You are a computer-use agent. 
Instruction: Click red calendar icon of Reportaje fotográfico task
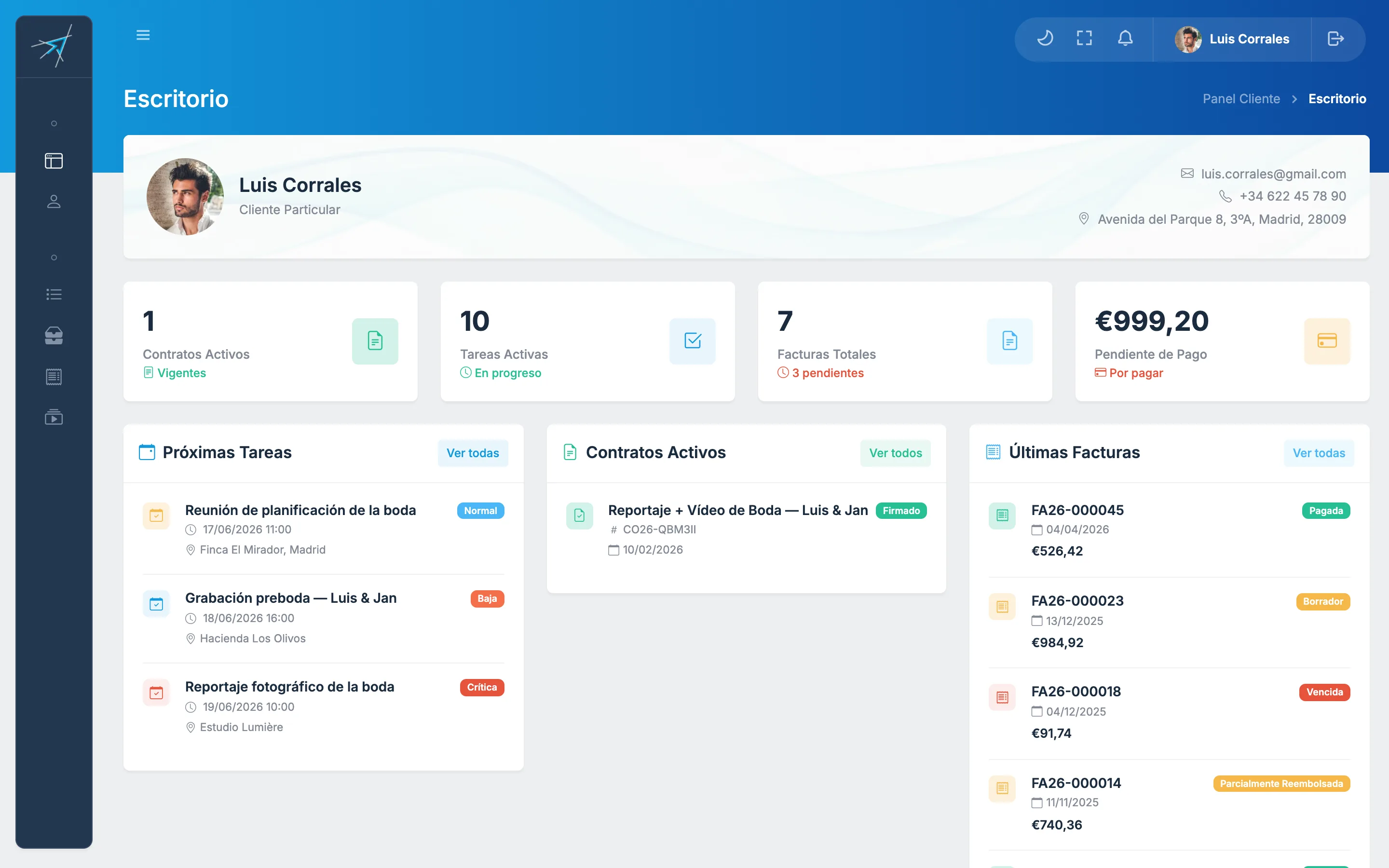click(x=156, y=692)
